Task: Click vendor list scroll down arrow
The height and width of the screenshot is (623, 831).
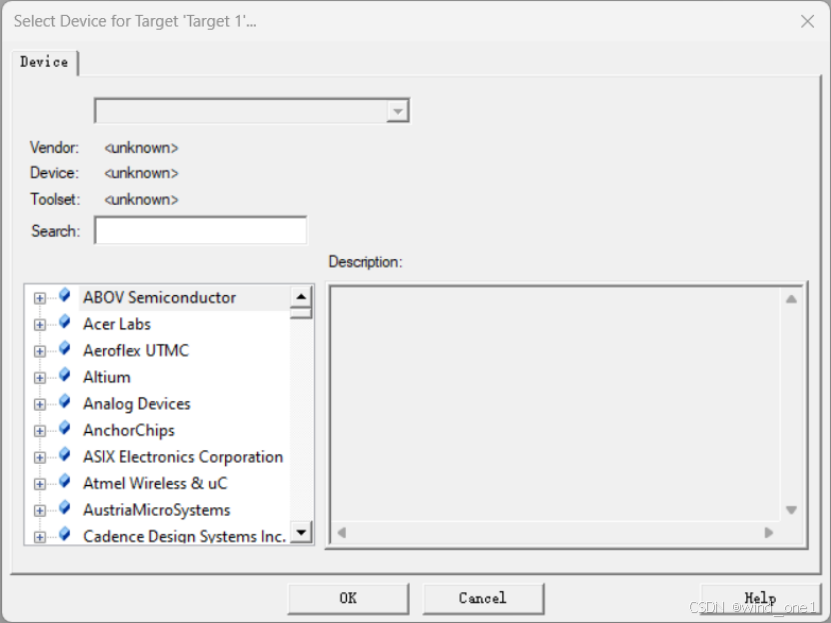Action: pyautogui.click(x=301, y=531)
